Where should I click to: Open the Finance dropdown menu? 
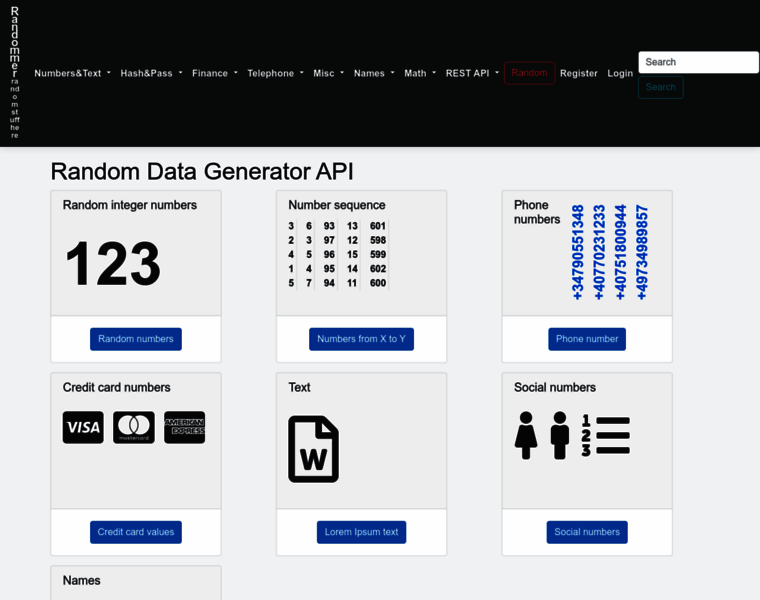pyautogui.click(x=215, y=73)
